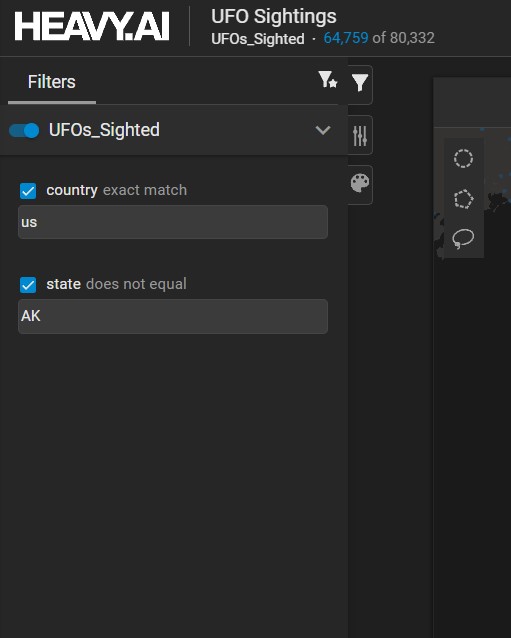This screenshot has height=638, width=511.
Task: Select the lasso selection tool
Action: click(x=463, y=238)
